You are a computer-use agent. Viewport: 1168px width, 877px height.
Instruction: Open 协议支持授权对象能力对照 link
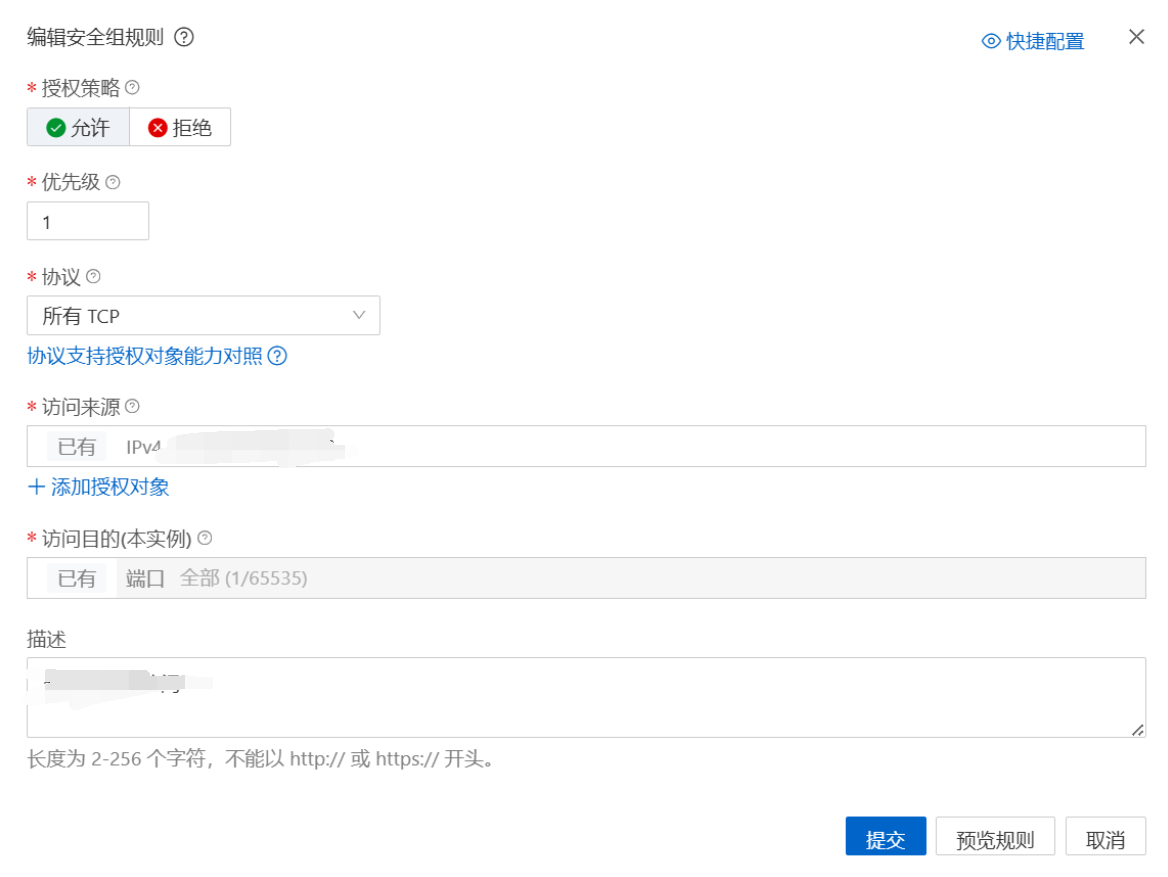(x=145, y=356)
